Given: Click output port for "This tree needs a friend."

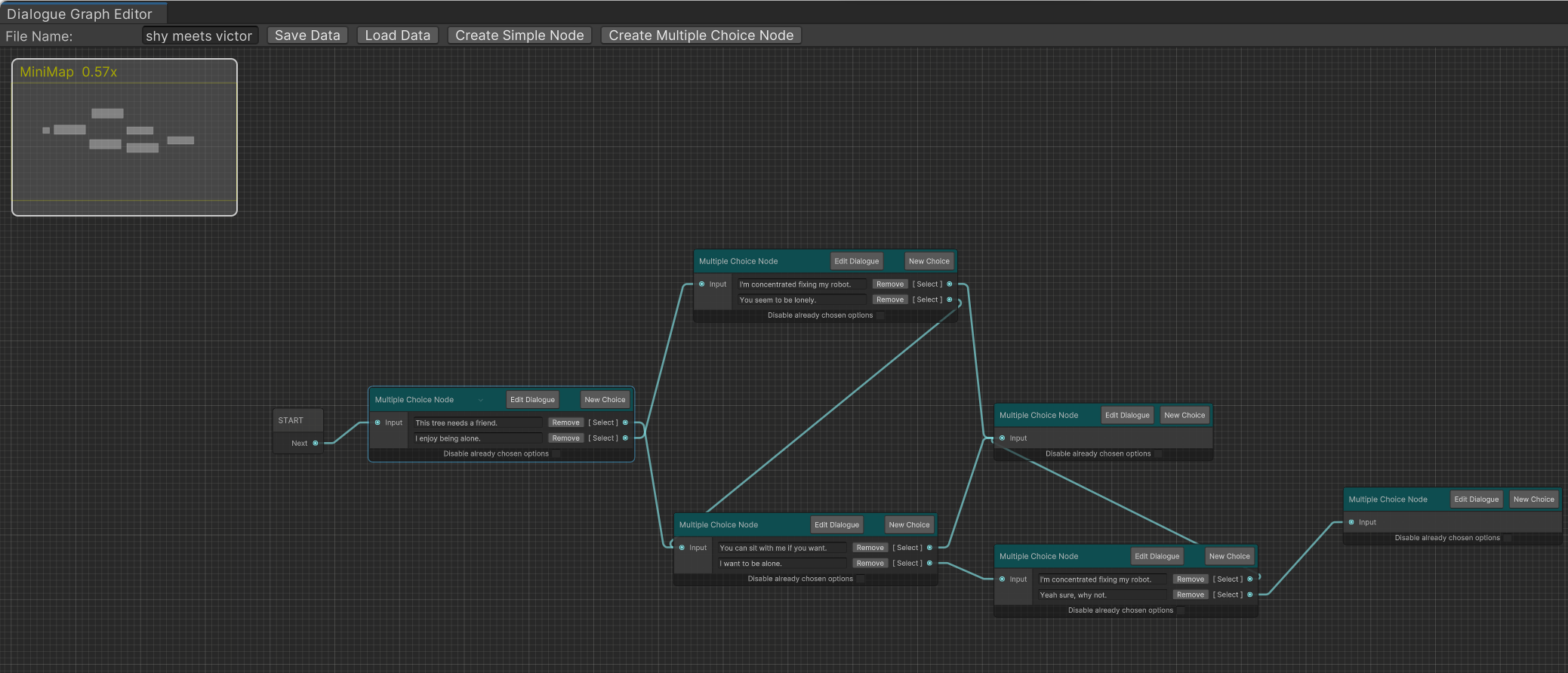Looking at the screenshot, I should tap(625, 423).
